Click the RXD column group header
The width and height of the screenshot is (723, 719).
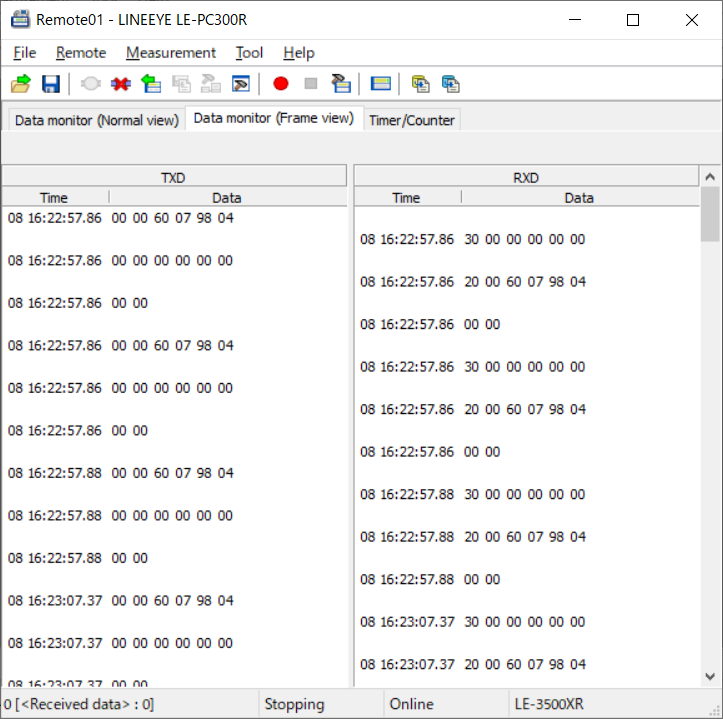click(526, 178)
